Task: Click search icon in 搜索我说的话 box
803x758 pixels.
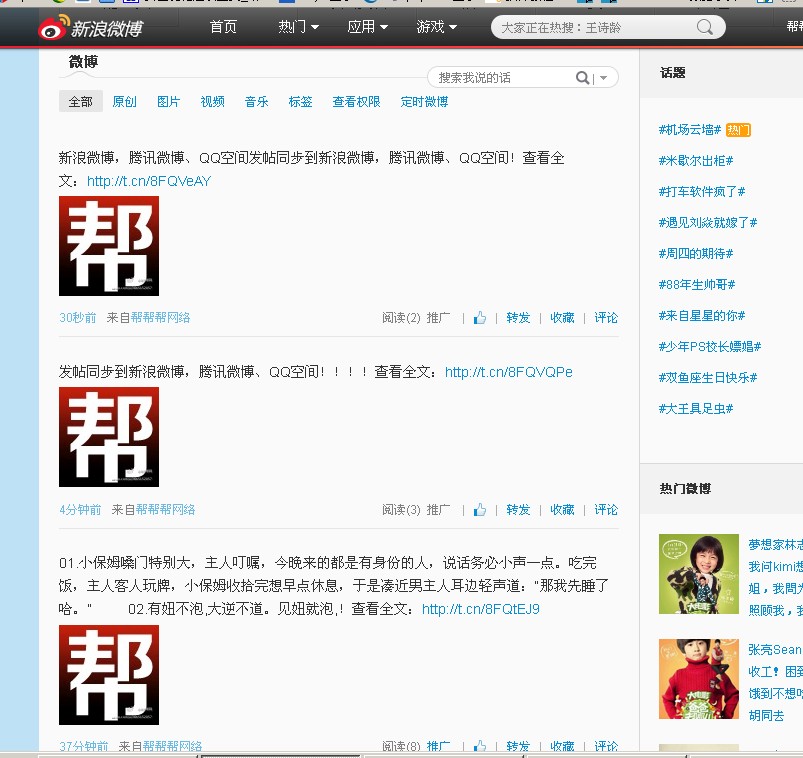Action: tap(582, 78)
